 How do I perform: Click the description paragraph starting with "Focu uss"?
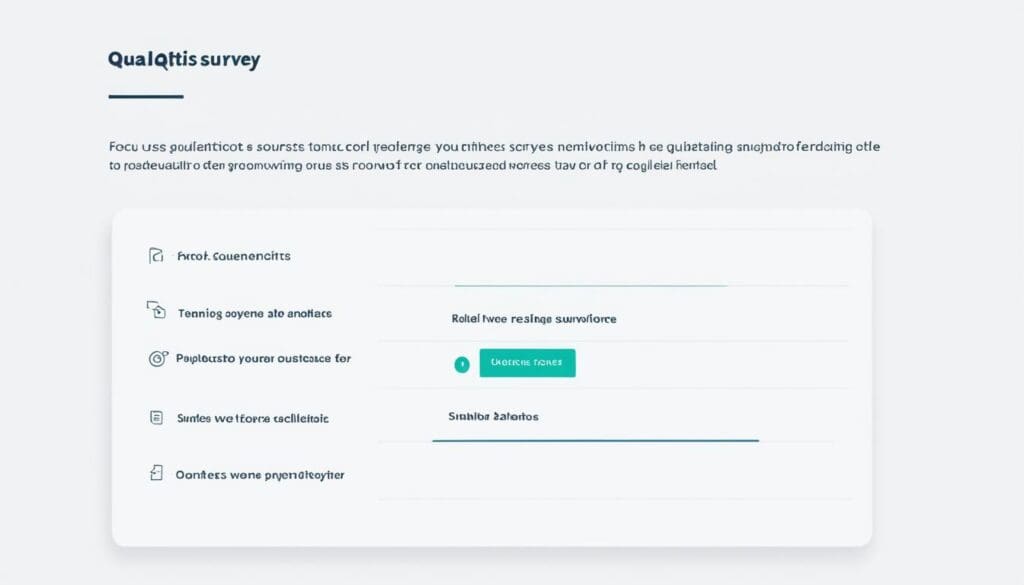coord(494,156)
